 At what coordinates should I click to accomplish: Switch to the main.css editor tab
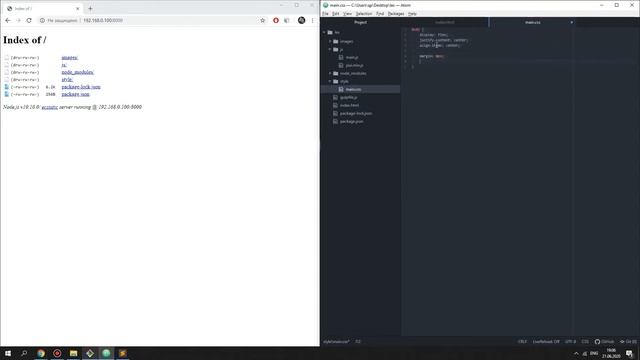point(533,22)
